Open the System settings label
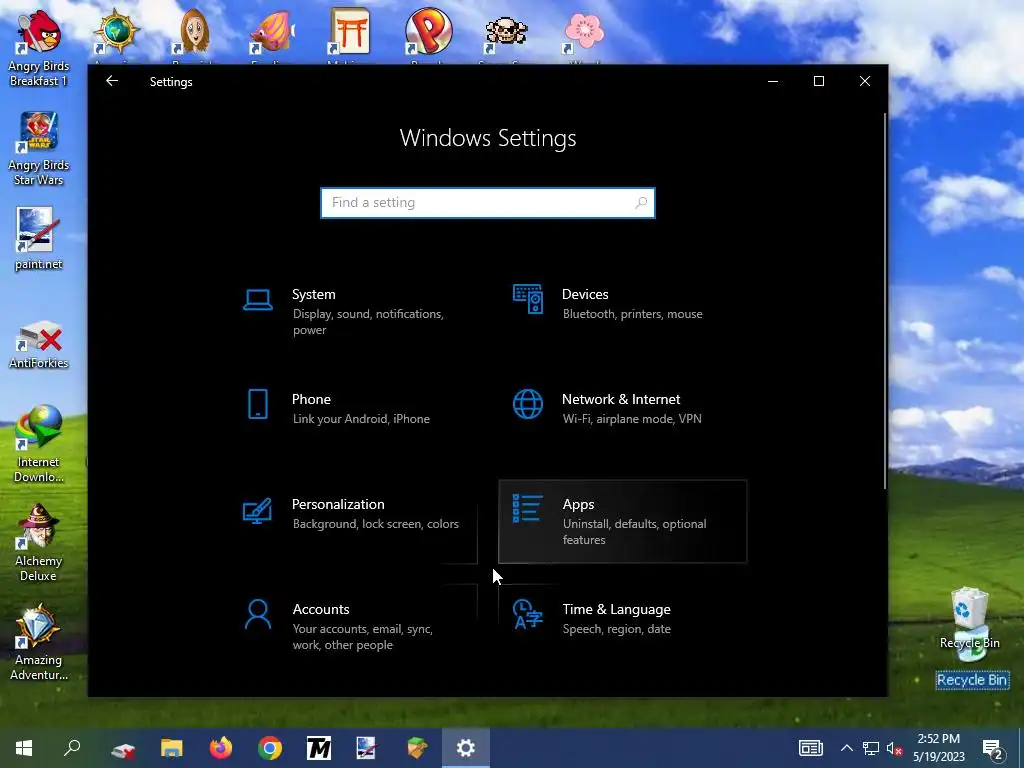This screenshot has width=1024, height=768. click(313, 295)
